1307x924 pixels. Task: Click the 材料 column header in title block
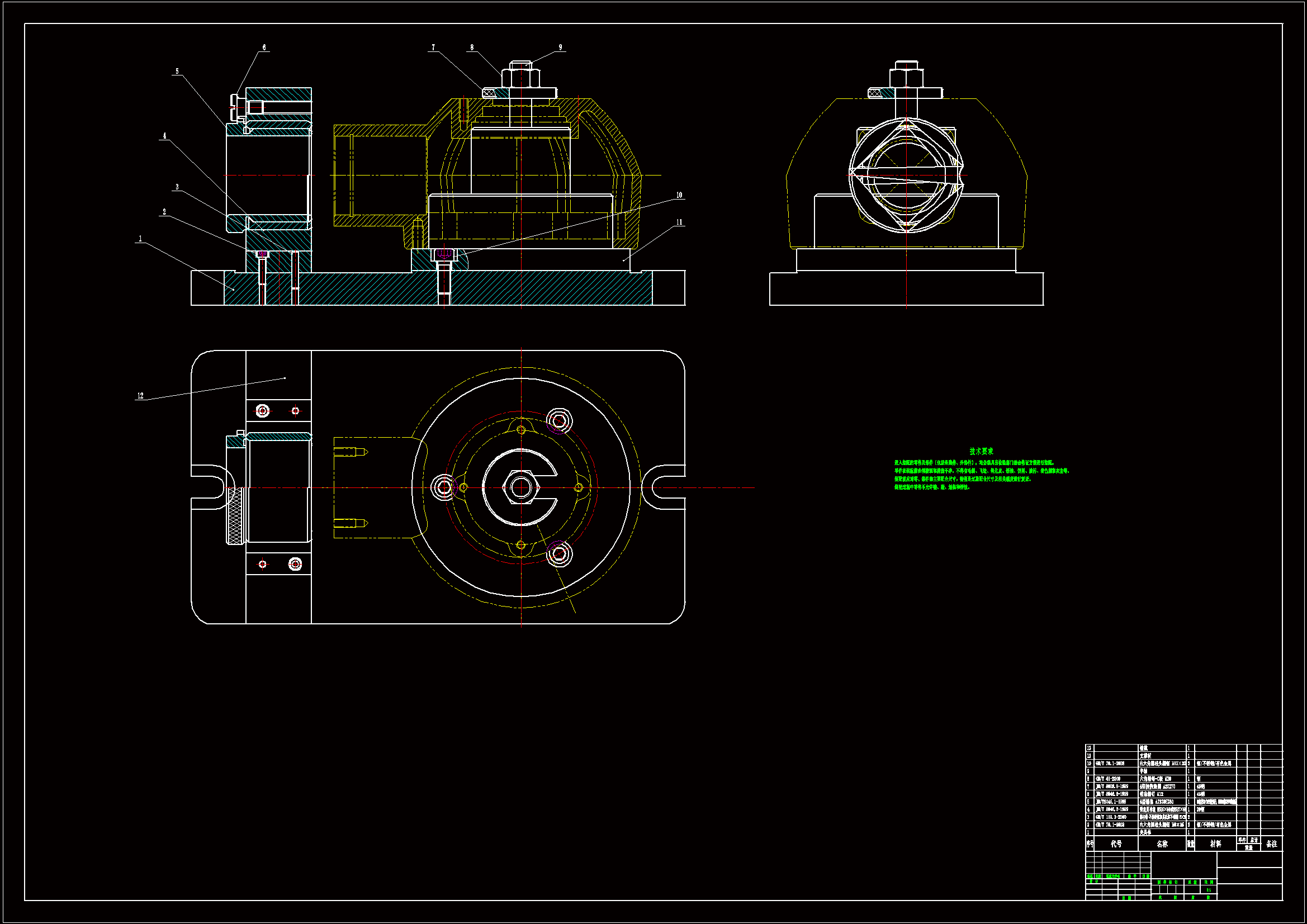1215,844
